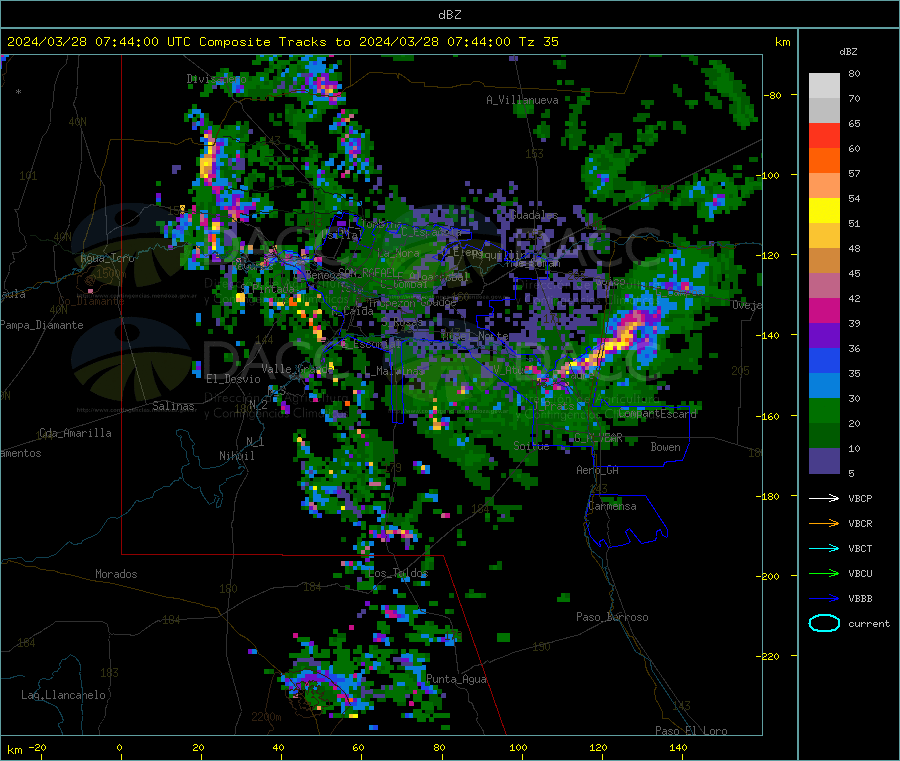The image size is (900, 761).
Task: Click the dBZ title at top
Action: point(449,15)
